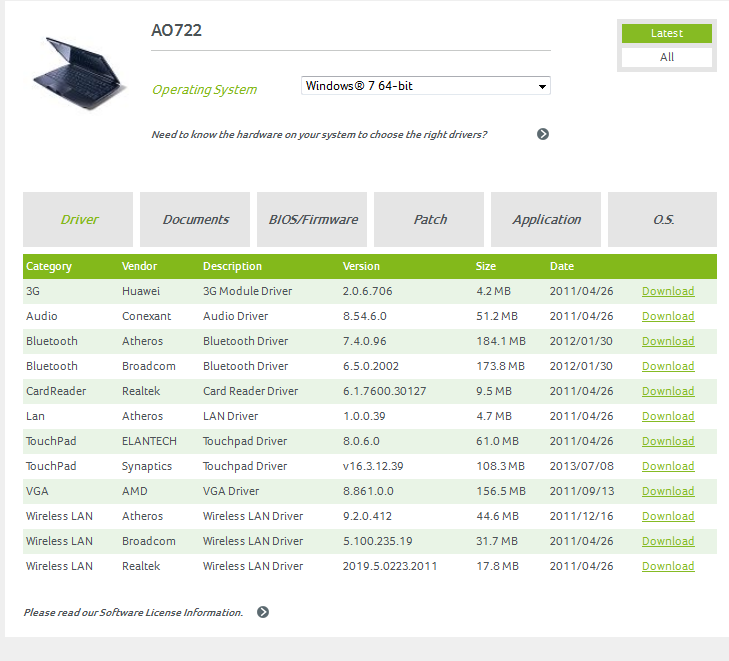Download the Realtek Wireless LAN Driver
This screenshot has height=661, width=729.
668,567
